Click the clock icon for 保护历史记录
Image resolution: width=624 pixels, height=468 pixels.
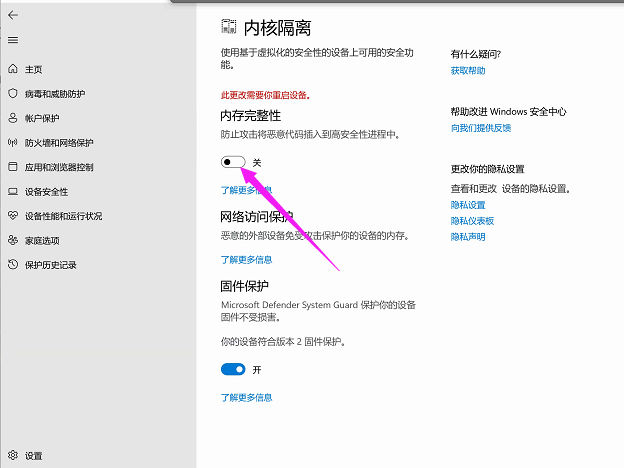point(13,265)
